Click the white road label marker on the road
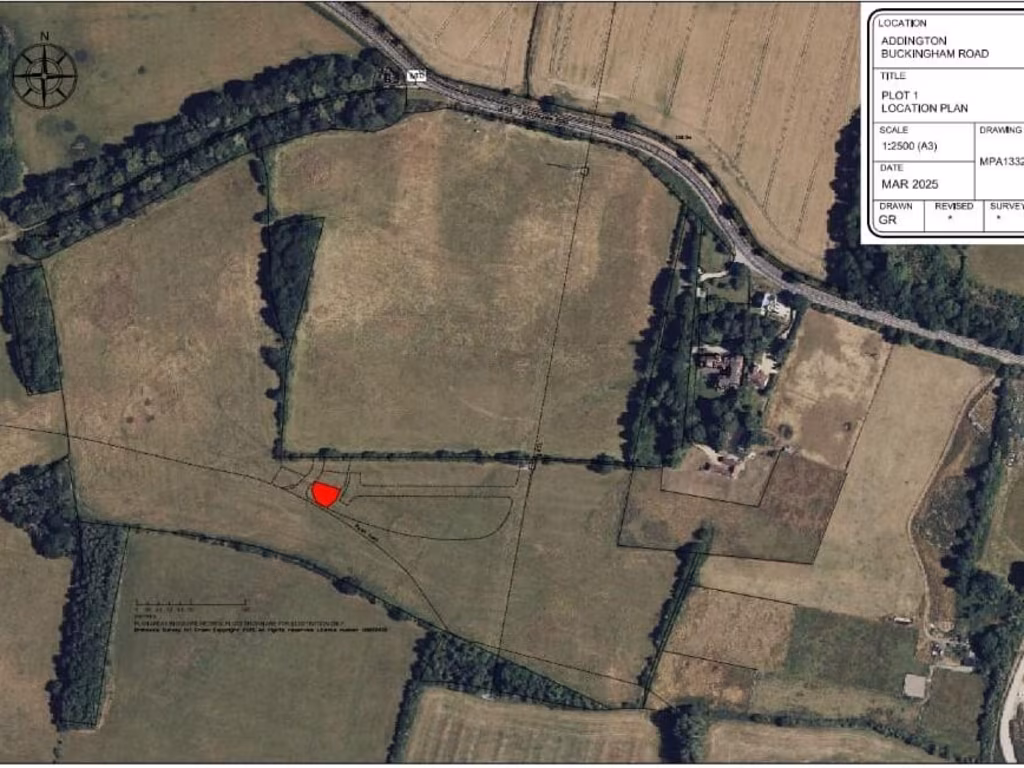Viewport: 1024px width, 768px height. (415, 76)
